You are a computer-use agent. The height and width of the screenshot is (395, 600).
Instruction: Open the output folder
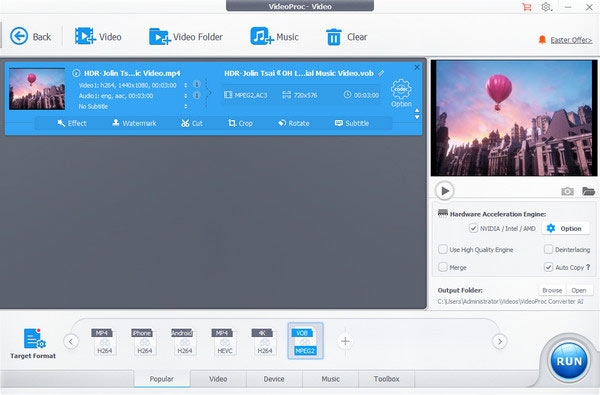[579, 291]
